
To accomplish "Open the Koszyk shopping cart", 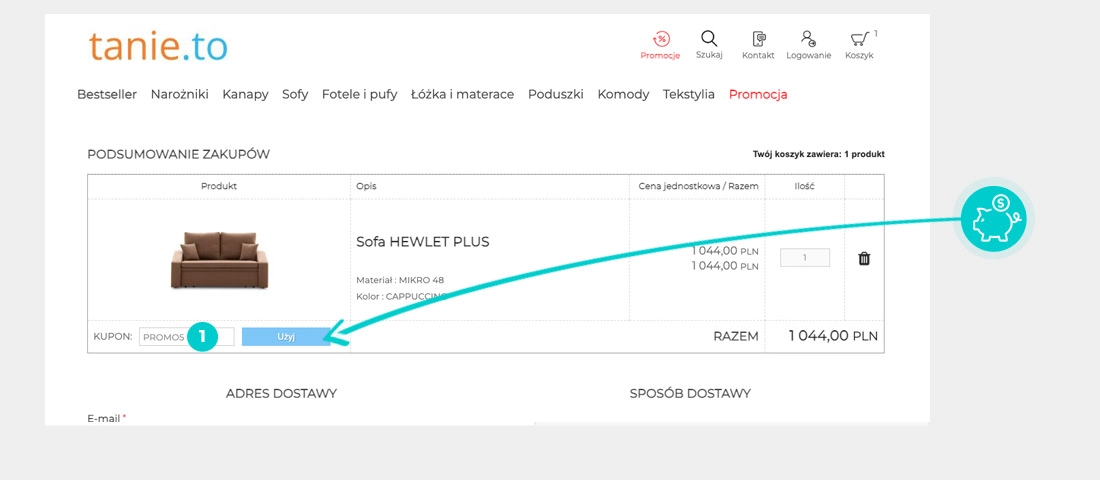I will coord(859,40).
